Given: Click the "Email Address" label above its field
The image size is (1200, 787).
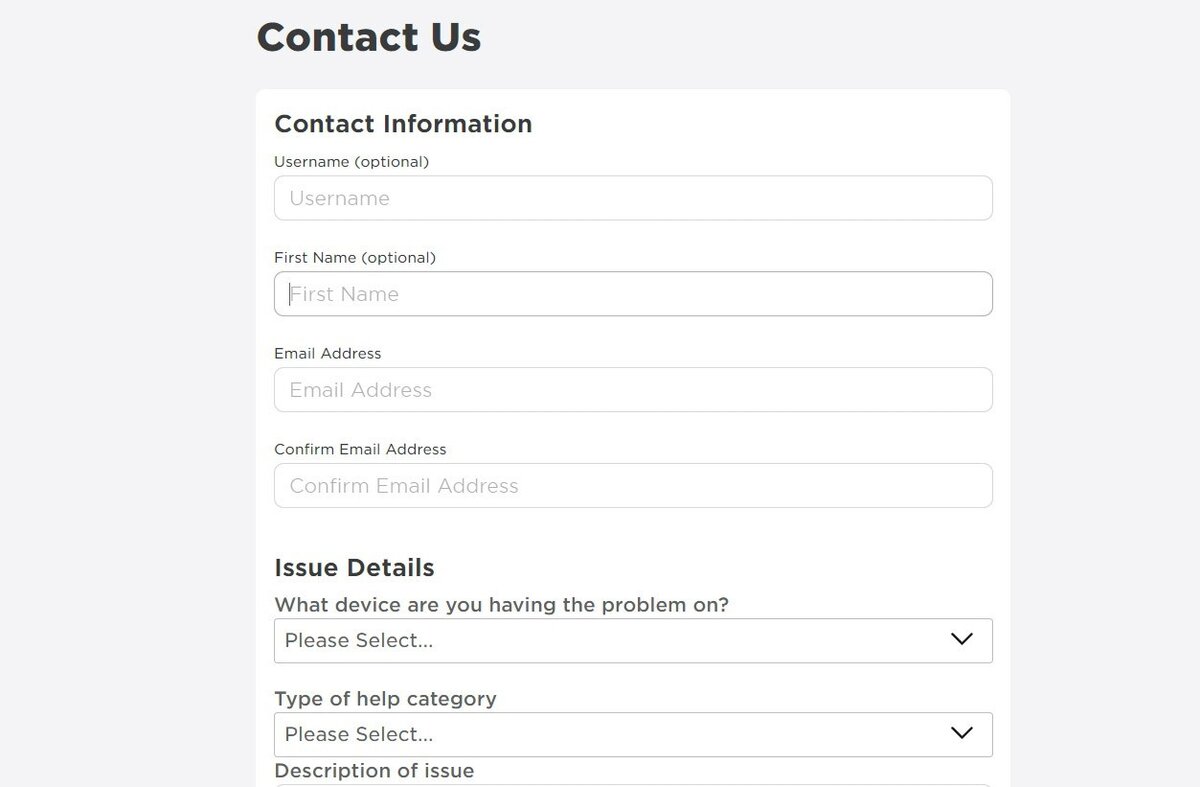Looking at the screenshot, I should click(327, 354).
